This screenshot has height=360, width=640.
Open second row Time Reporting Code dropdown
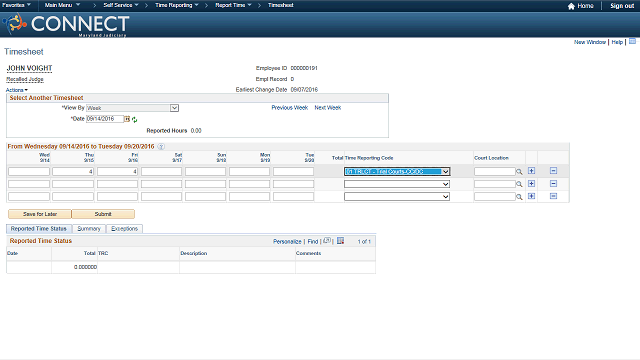(397, 184)
